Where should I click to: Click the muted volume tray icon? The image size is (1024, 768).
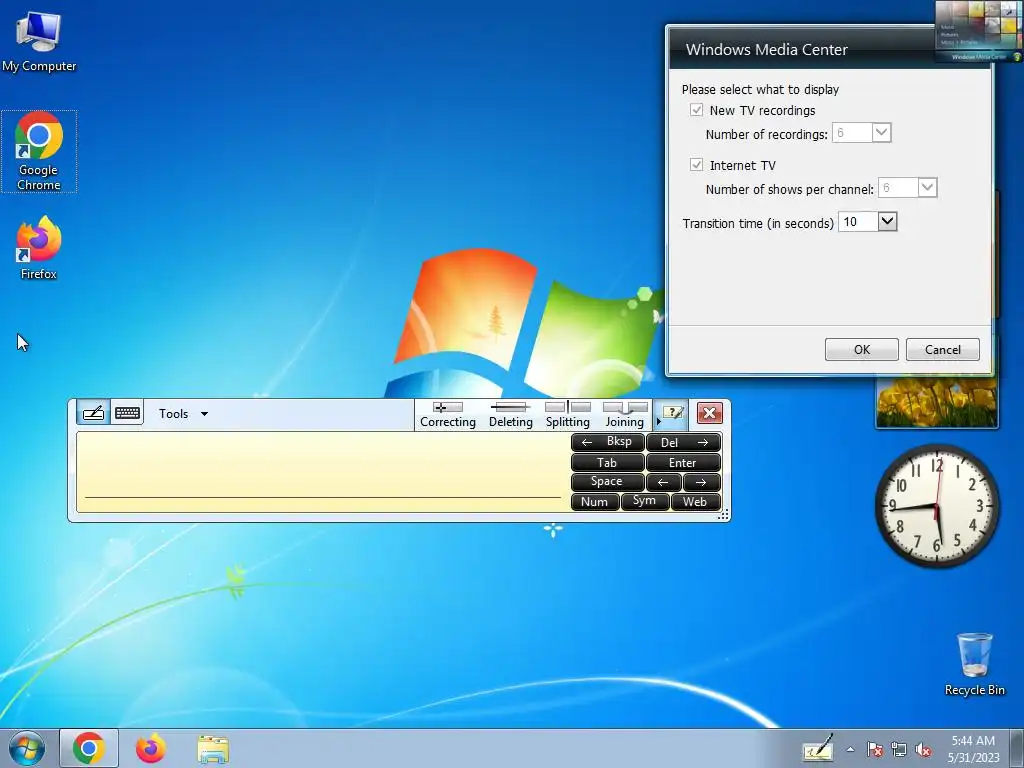tap(923, 749)
